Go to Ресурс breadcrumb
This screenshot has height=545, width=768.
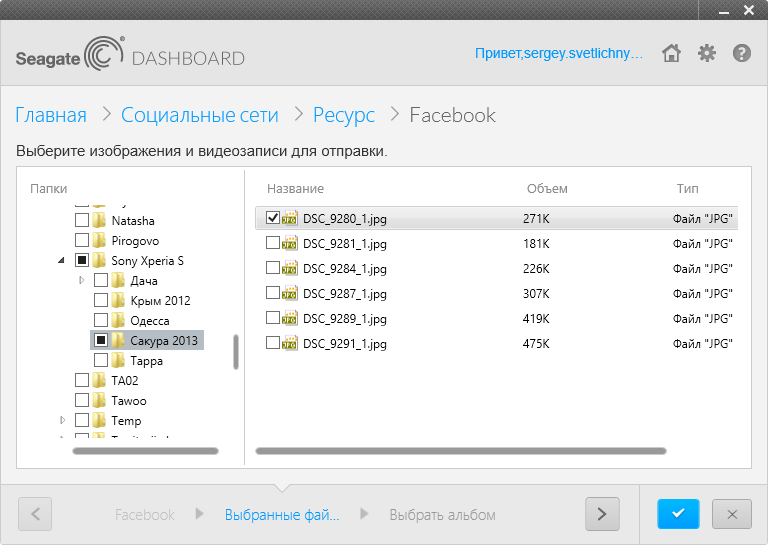point(344,116)
